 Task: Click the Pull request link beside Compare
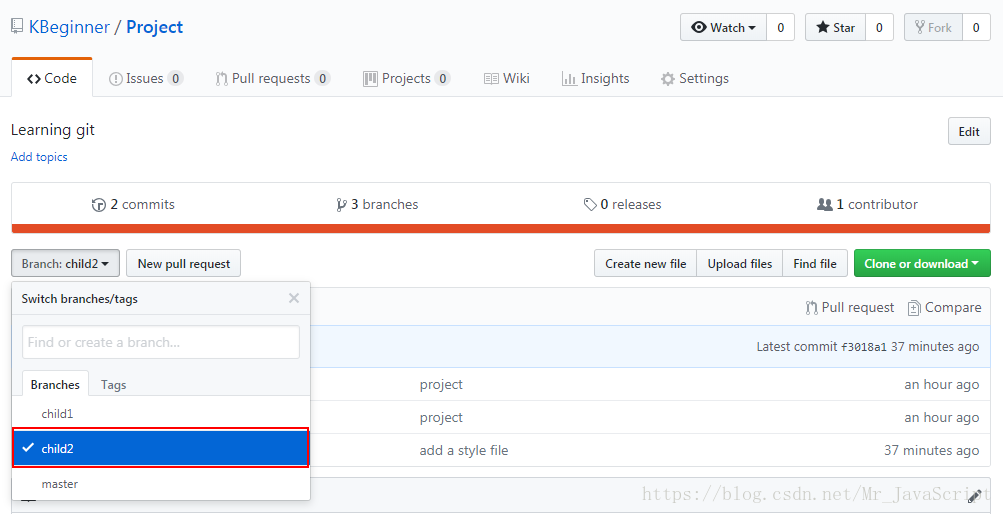tap(849, 308)
